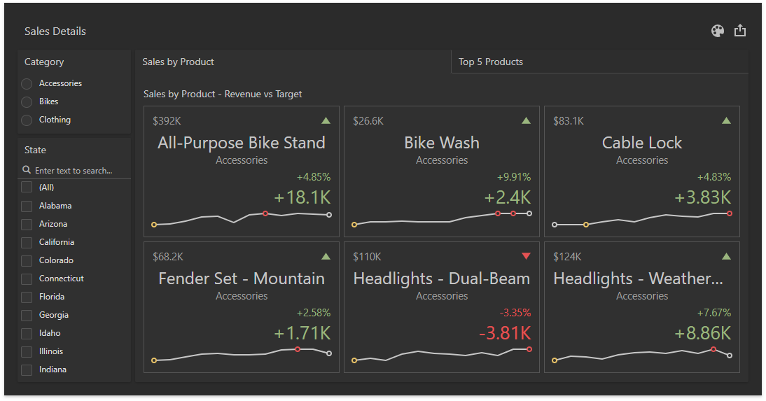The image size is (766, 401).
Task: Toggle the Arizona state checkbox
Action: click(27, 224)
